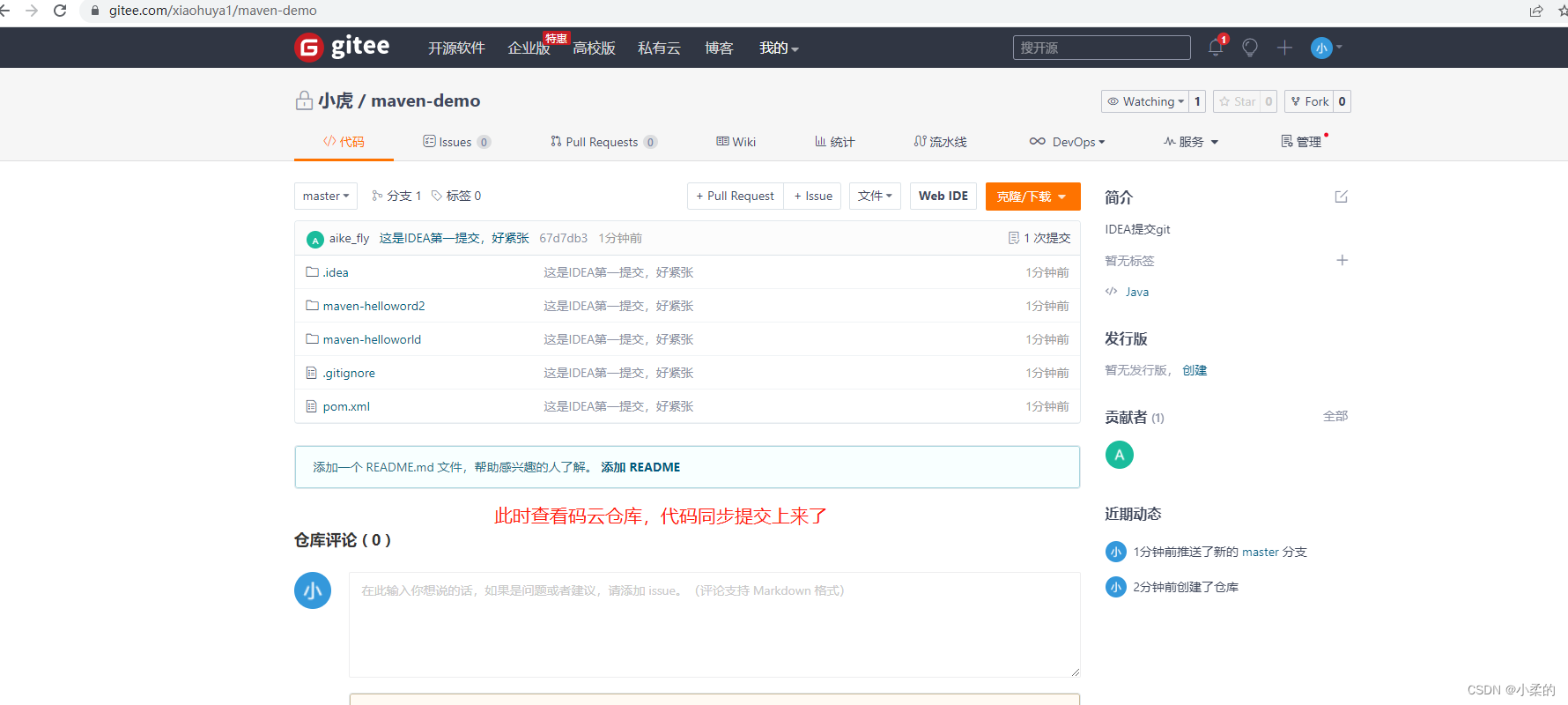
Task: Click the private repo lock icon
Action: click(x=304, y=100)
